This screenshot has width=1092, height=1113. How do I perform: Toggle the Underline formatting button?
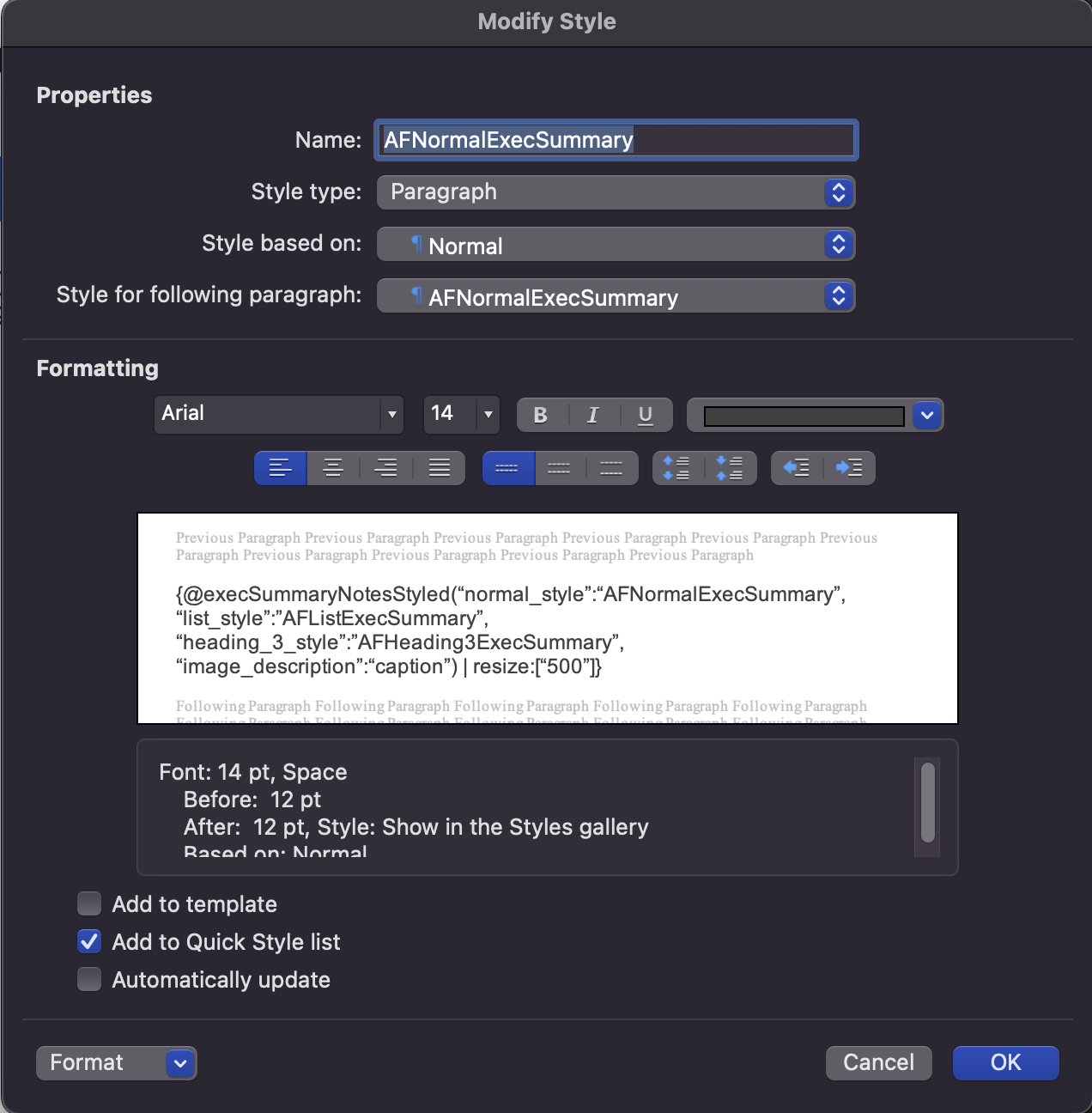[x=646, y=416]
